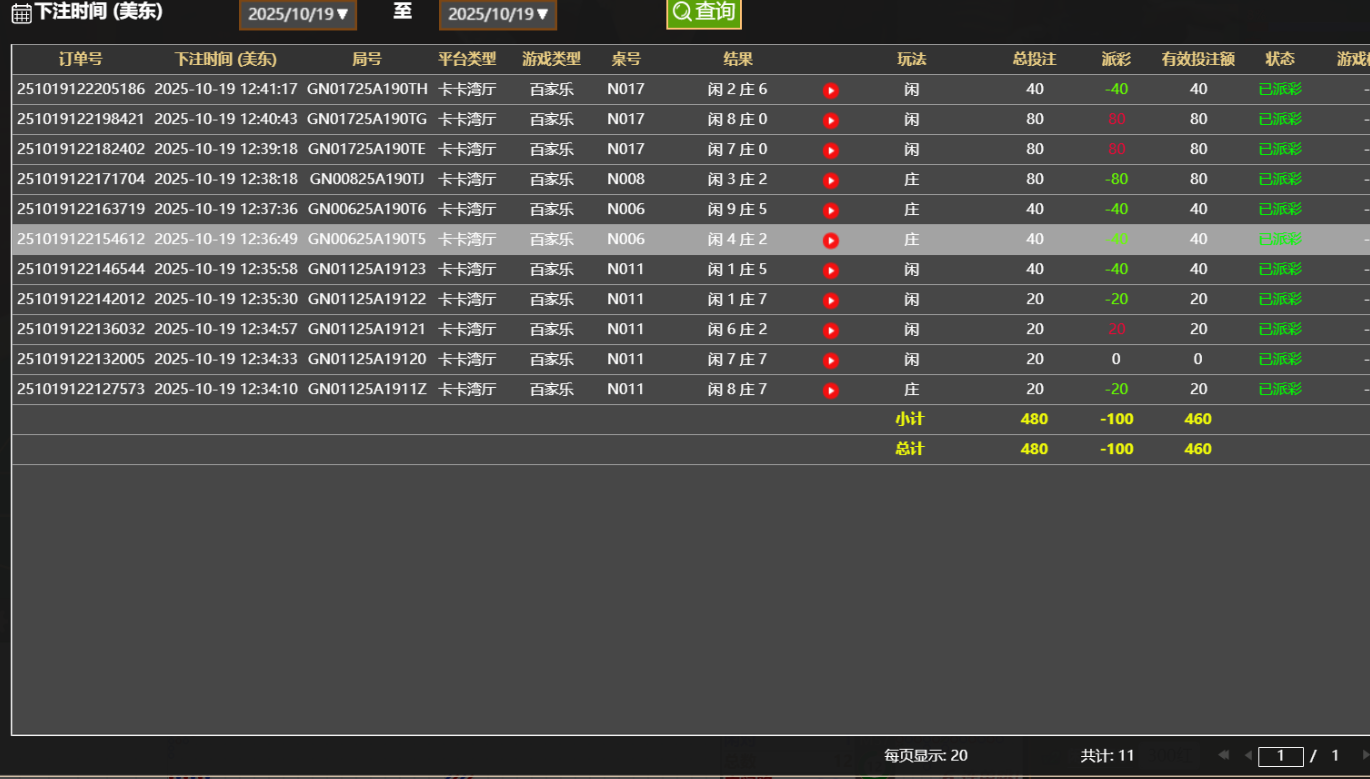Screen dimensions: 1370x779
Task: Open the start date 2025/10/19 dropdown
Action: pos(298,14)
